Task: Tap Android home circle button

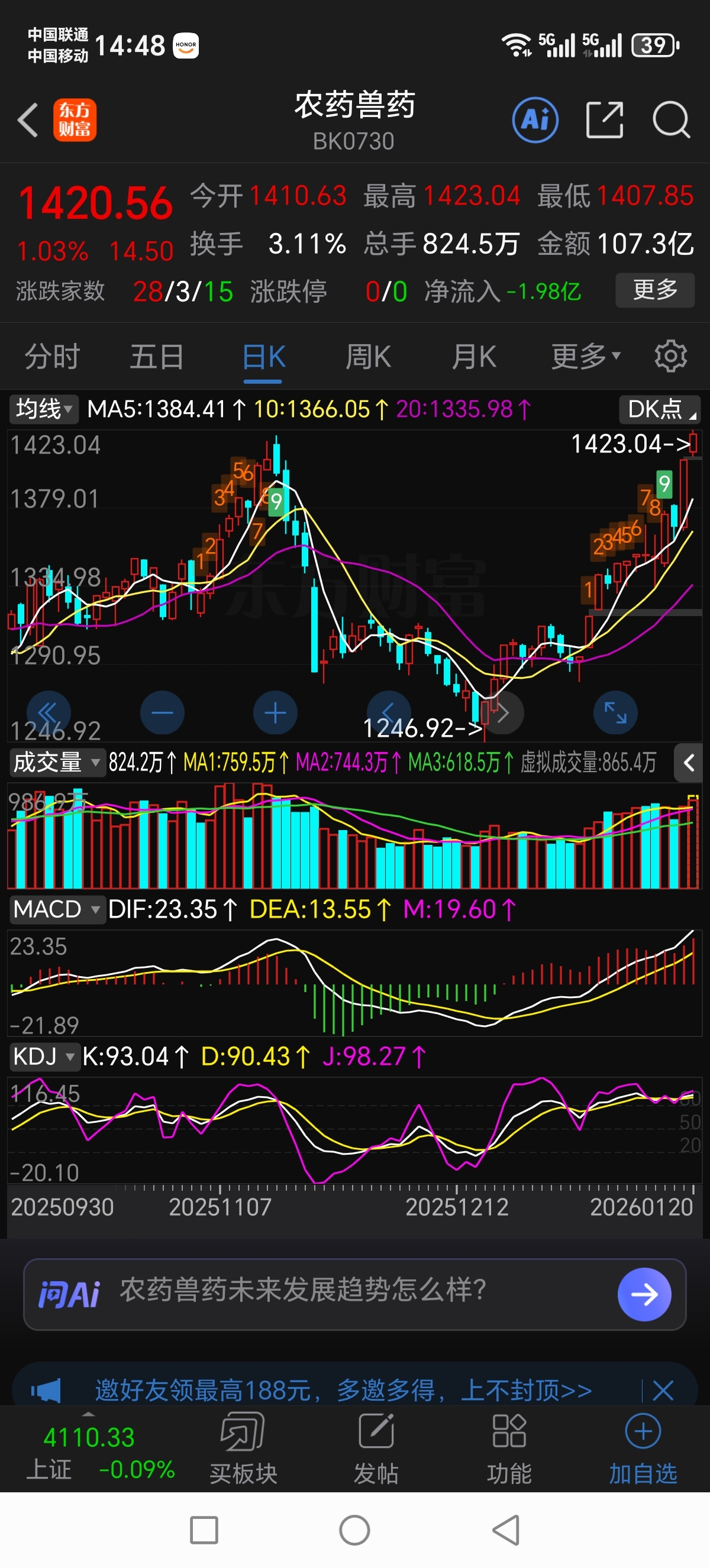Action: tap(354, 1530)
